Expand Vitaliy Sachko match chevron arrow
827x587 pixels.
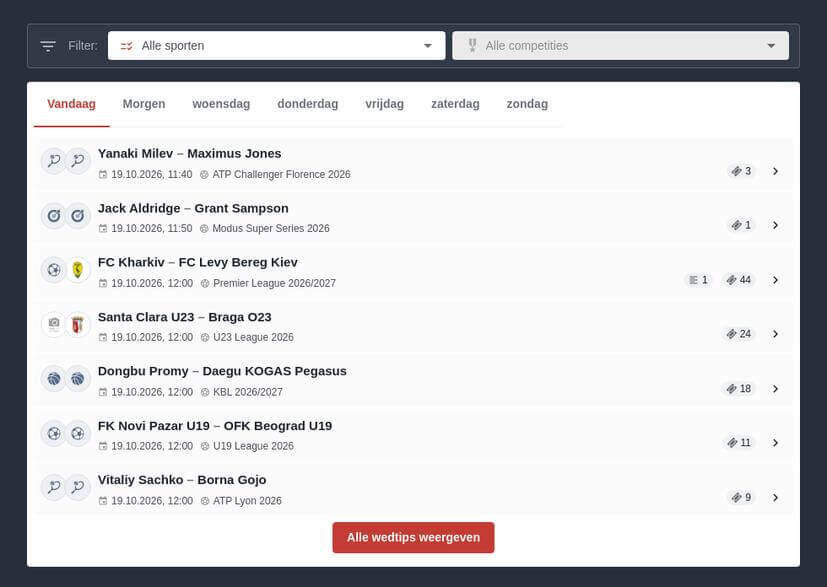tap(775, 497)
